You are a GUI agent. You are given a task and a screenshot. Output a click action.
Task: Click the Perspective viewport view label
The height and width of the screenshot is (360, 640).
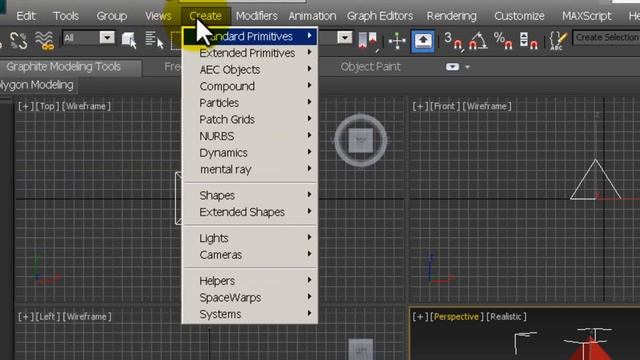[x=456, y=317]
